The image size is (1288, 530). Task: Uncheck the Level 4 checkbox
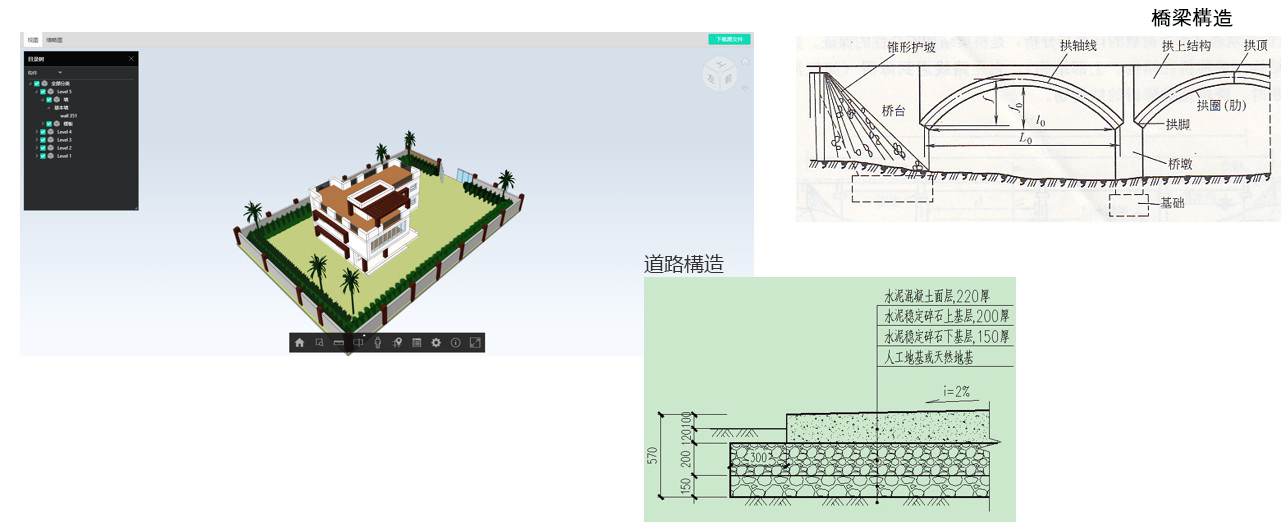click(x=43, y=132)
